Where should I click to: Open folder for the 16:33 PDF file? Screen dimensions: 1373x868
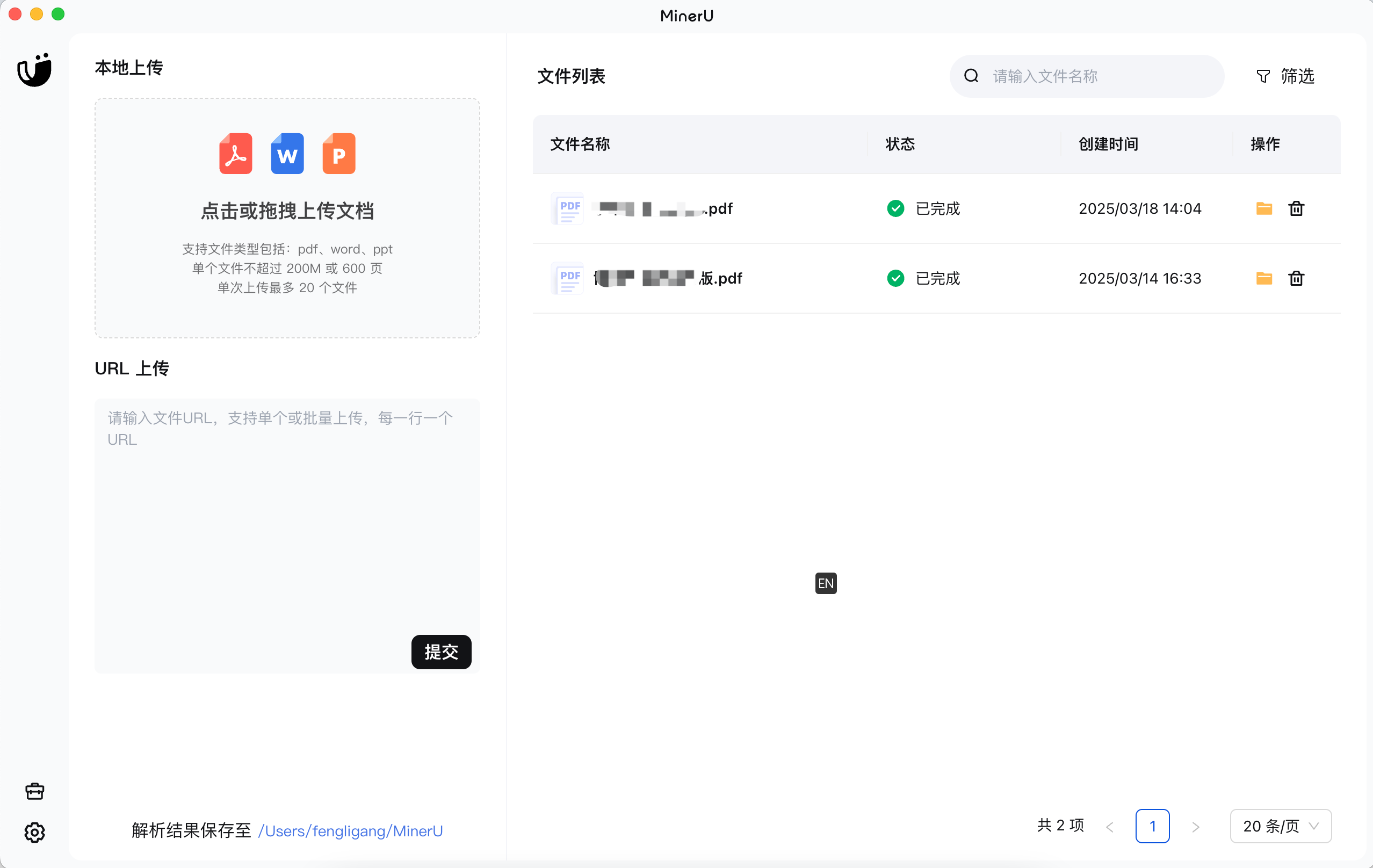[1263, 278]
